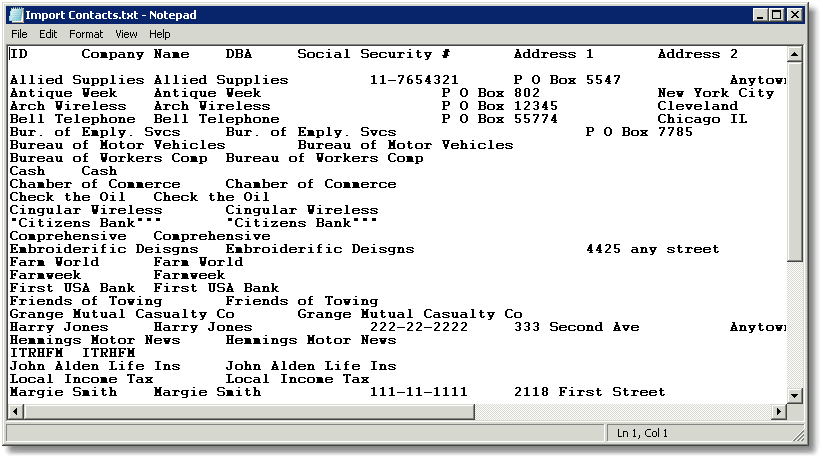Click first 'Cash' entry in line
This screenshot has width=823, height=460.
[27, 171]
